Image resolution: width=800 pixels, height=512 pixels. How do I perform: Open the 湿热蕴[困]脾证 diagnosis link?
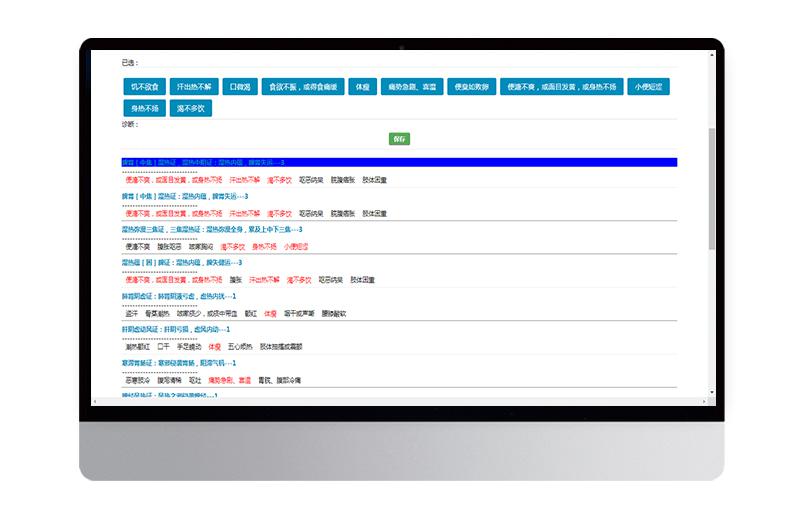pos(182,263)
